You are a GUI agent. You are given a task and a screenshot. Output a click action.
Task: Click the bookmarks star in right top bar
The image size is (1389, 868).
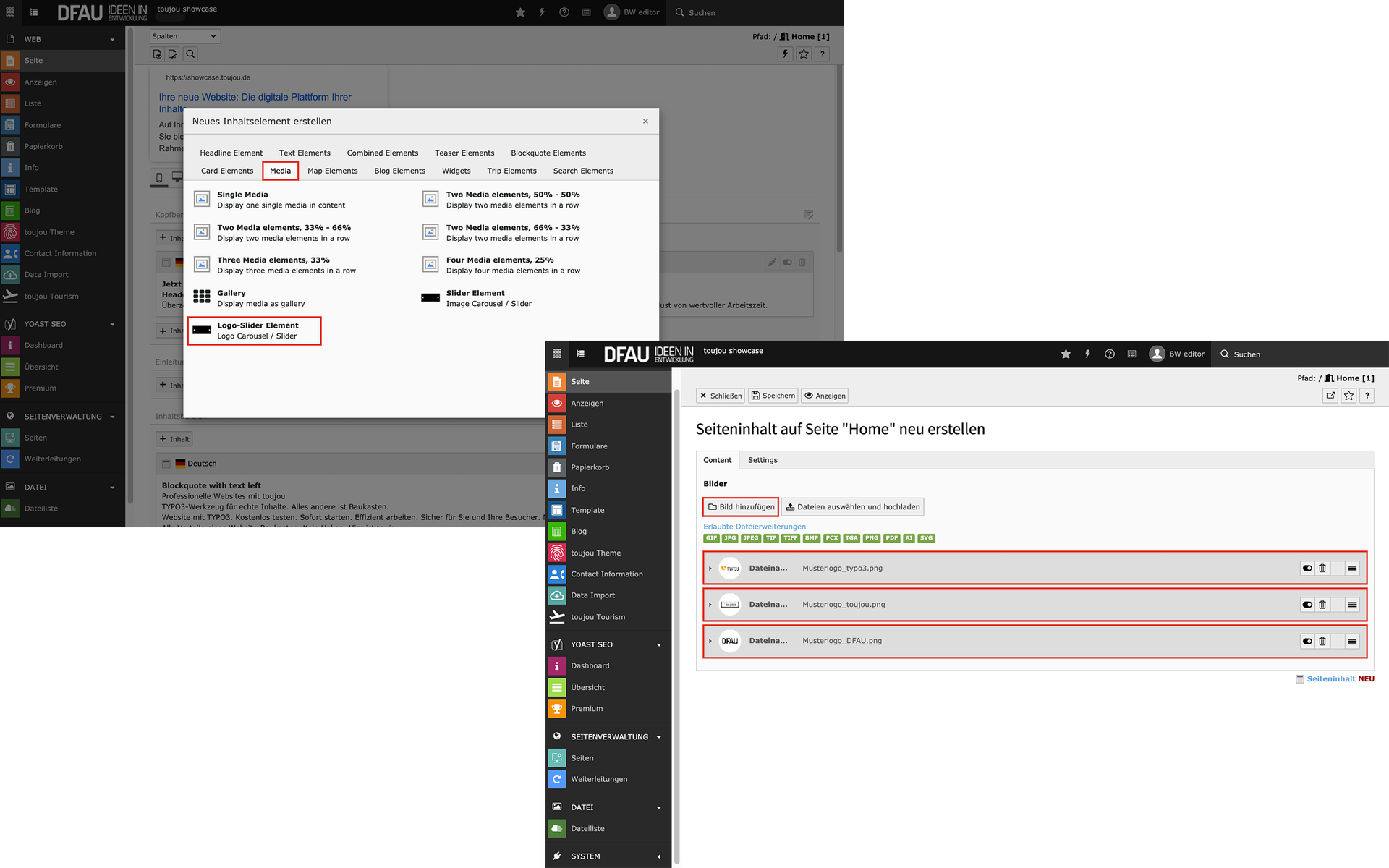pos(1066,354)
